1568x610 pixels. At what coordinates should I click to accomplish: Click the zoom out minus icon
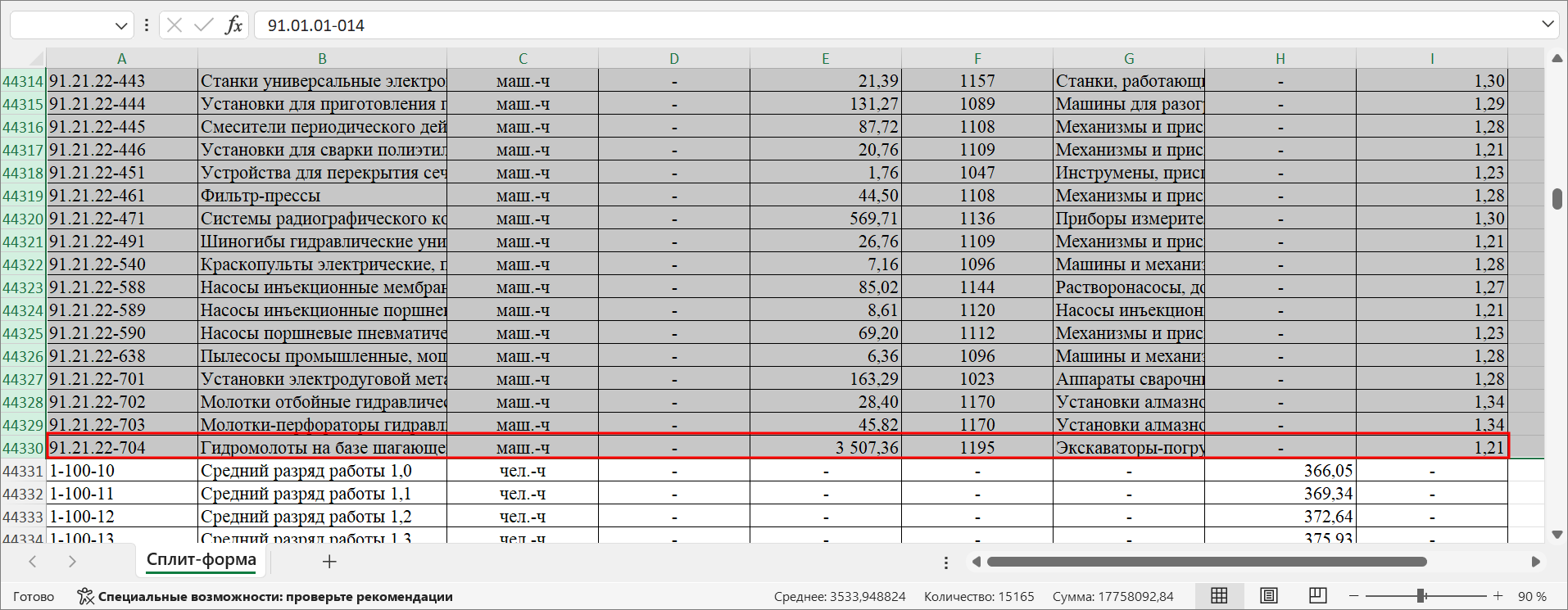point(1354,596)
